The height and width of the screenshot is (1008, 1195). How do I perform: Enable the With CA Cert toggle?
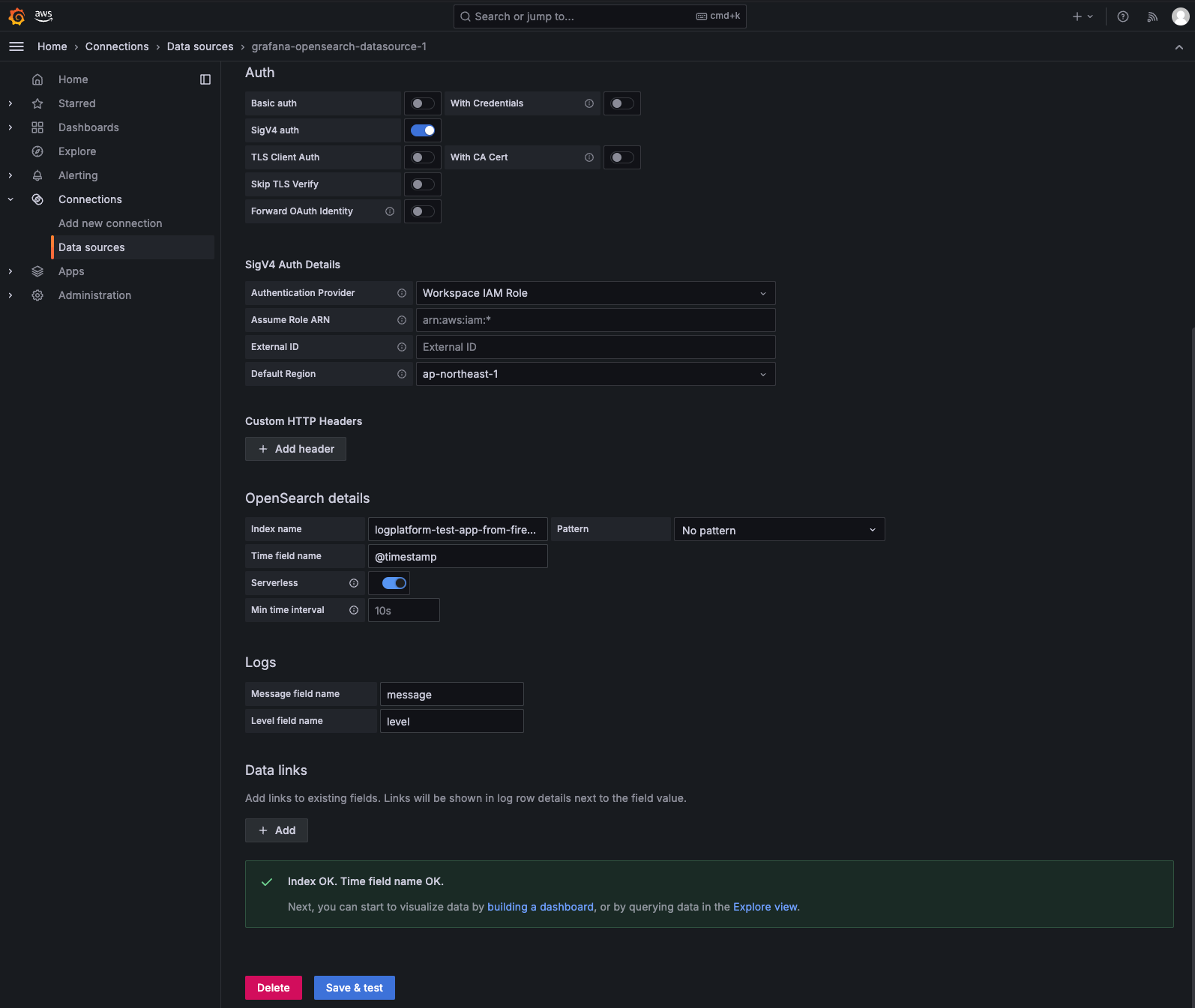click(622, 157)
